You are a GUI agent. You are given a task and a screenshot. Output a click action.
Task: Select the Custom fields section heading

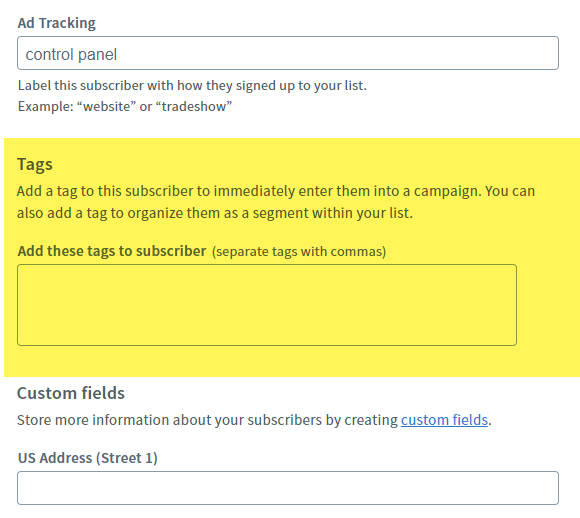(71, 393)
